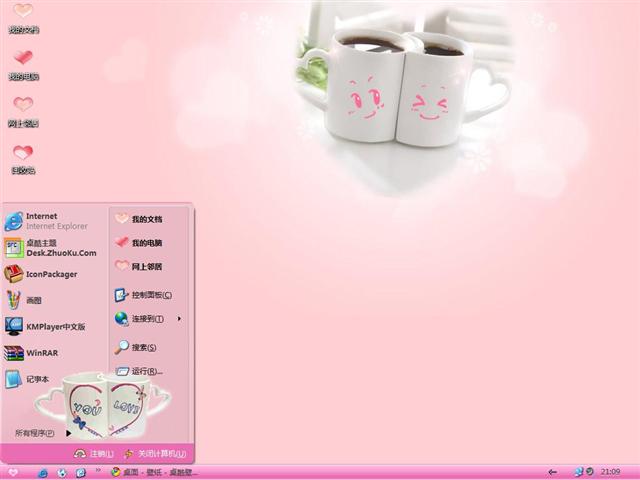640x480 pixels.
Task: Click 连接到(T) globe icon entry
Action: point(139,319)
